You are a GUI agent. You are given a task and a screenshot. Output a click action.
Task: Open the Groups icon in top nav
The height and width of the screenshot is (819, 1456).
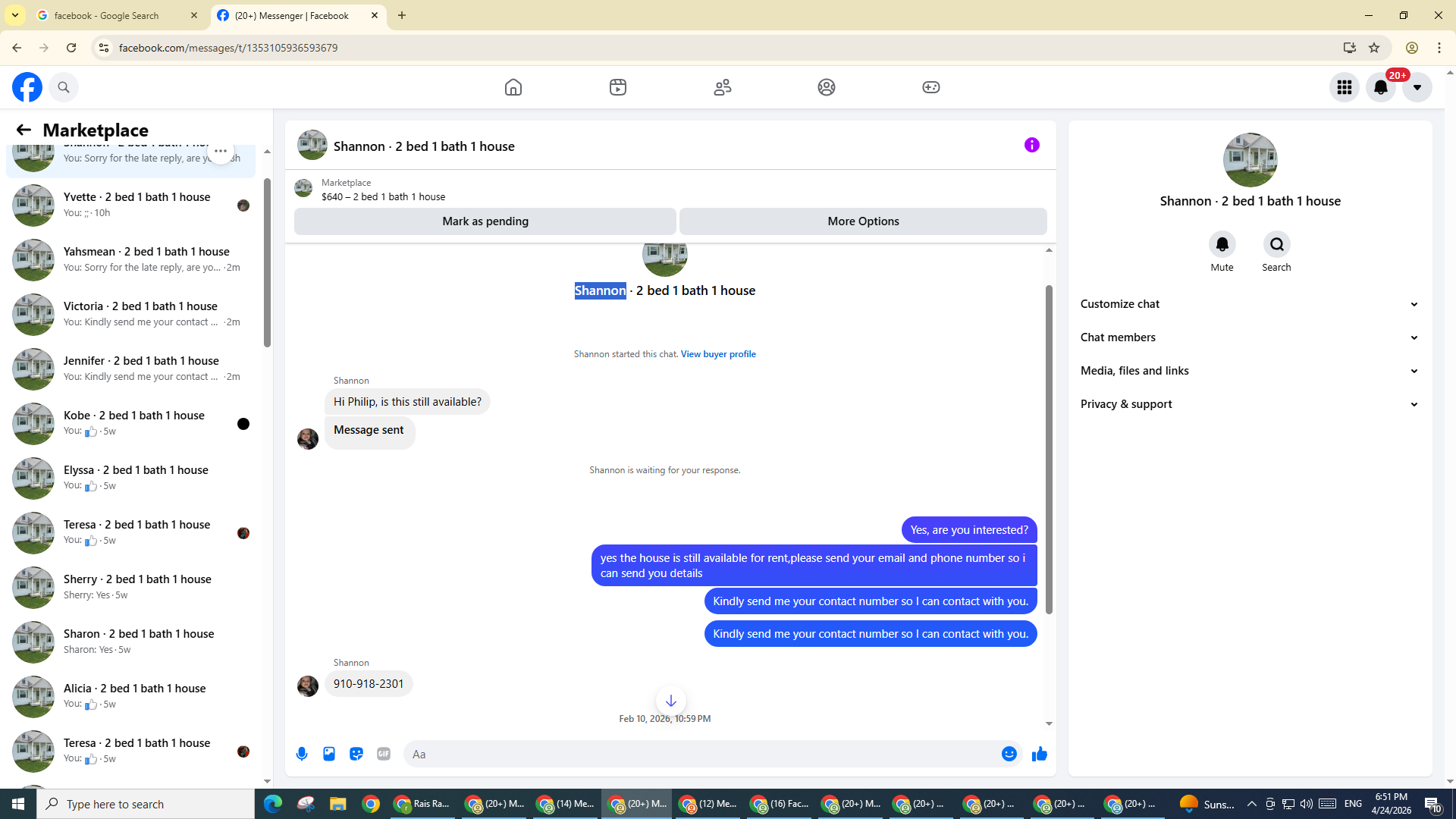point(827,87)
